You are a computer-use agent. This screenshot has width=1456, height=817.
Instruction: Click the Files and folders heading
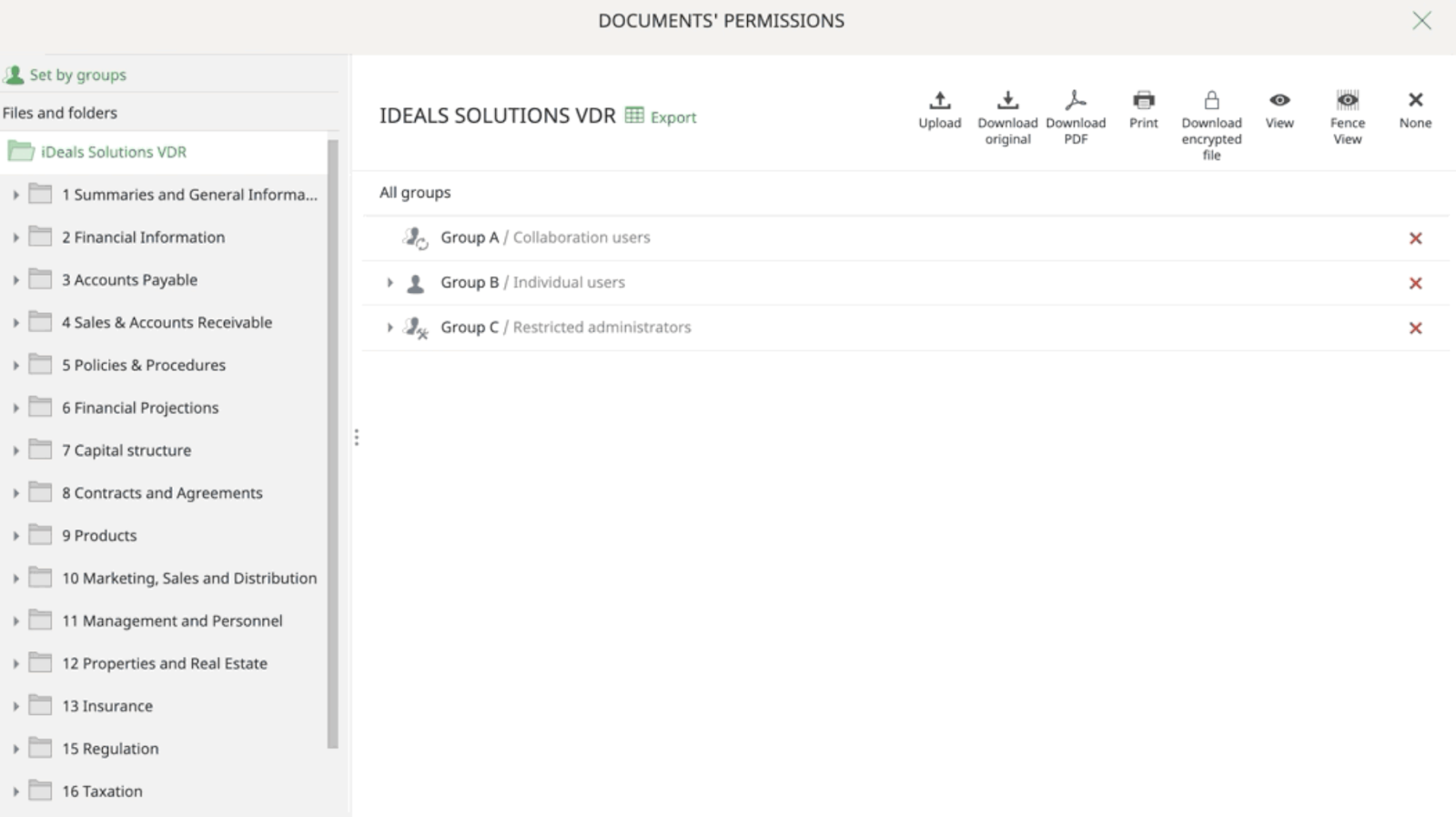[60, 113]
